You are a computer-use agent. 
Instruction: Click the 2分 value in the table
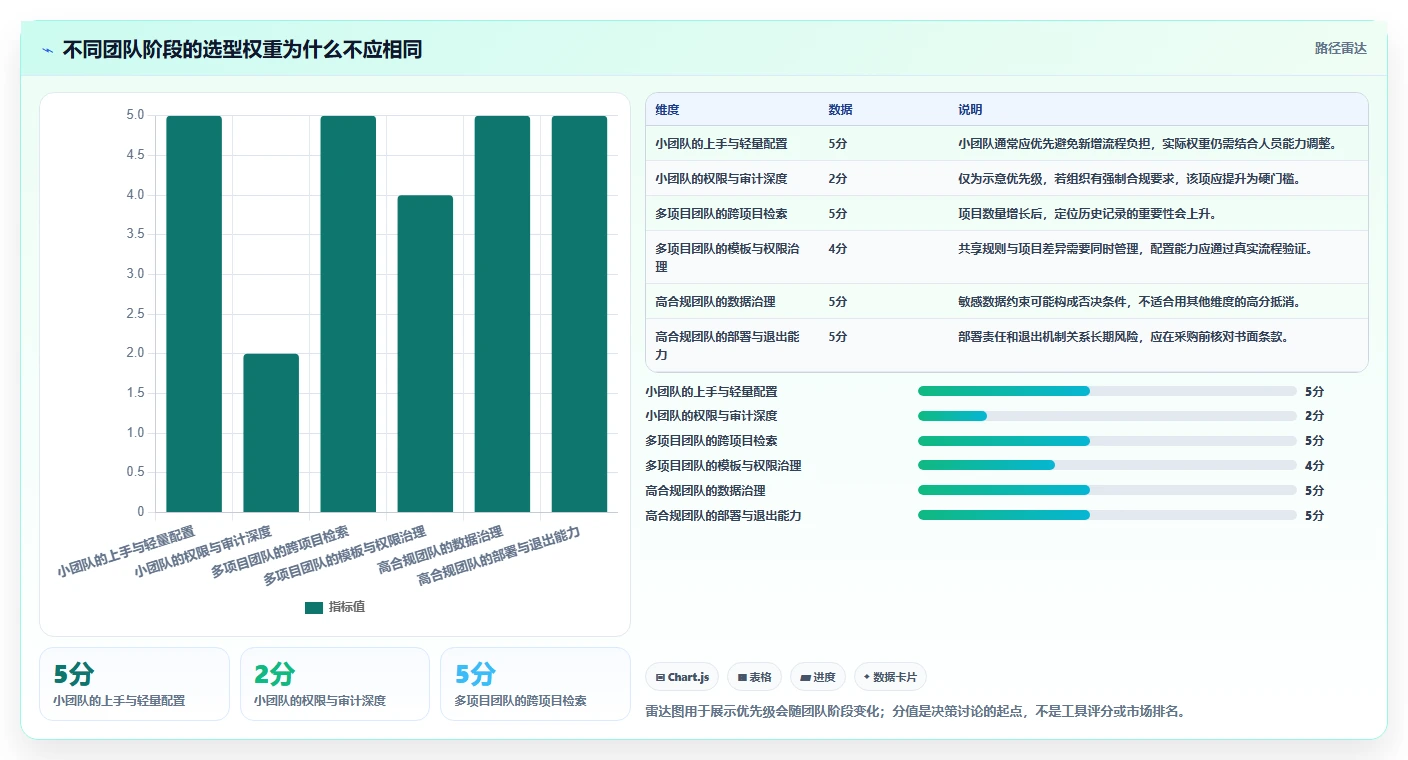pyautogui.click(x=837, y=179)
